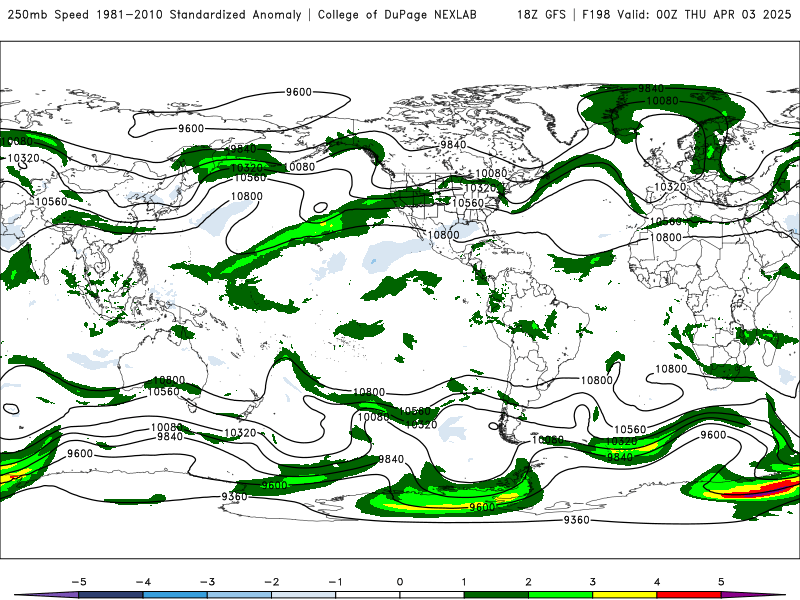Pick the blue -4 to -3 colorbar segment
The width and height of the screenshot is (800, 600).
click(x=175, y=595)
